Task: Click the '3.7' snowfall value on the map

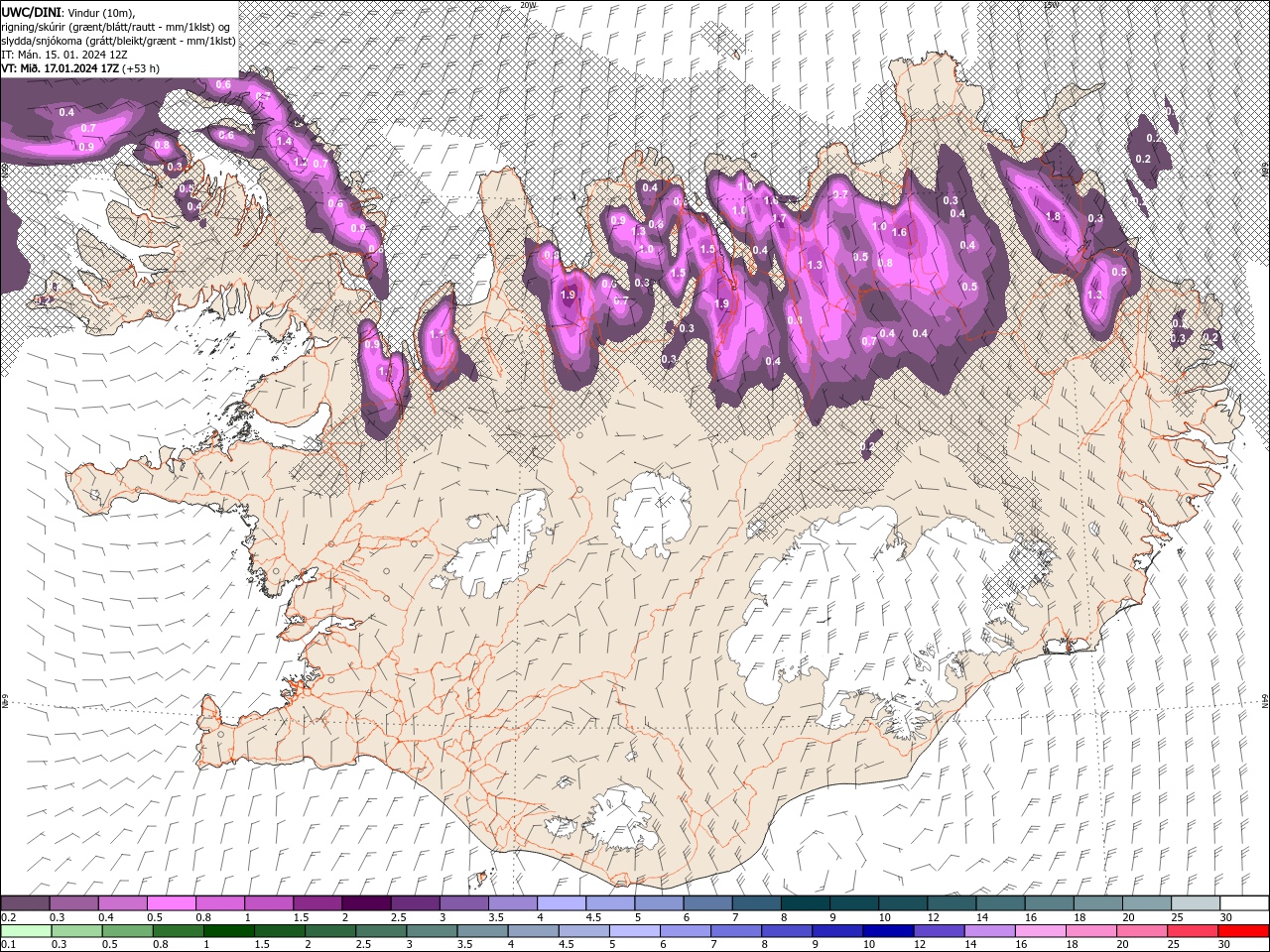Action: [840, 194]
